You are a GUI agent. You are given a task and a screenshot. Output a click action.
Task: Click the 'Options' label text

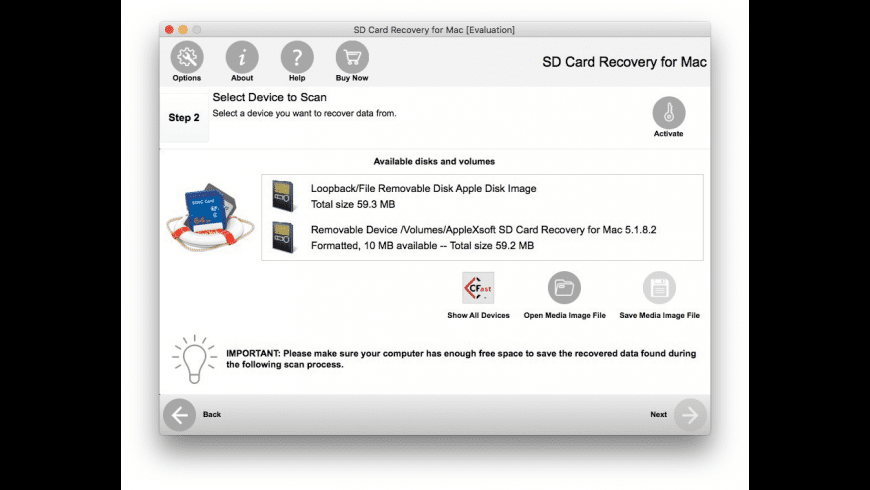pyautogui.click(x=186, y=78)
